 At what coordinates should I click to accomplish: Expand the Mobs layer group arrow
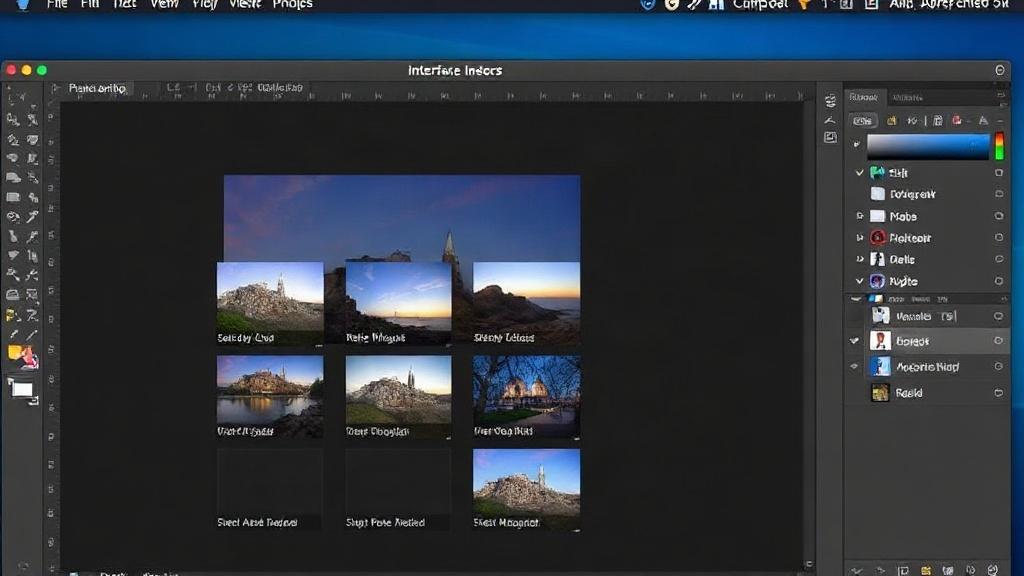[859, 216]
